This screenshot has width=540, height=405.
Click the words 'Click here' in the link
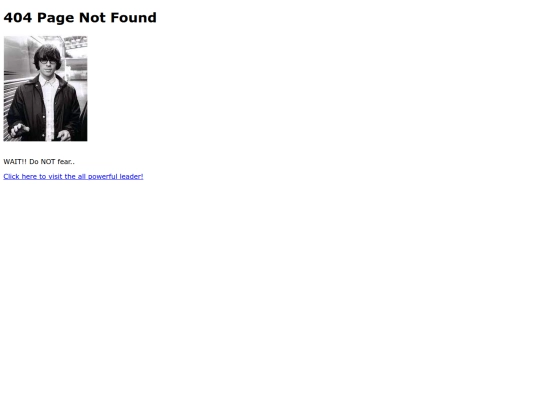20,177
